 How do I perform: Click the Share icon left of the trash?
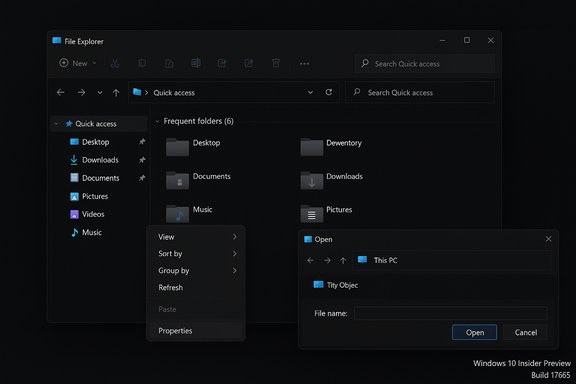(x=249, y=64)
